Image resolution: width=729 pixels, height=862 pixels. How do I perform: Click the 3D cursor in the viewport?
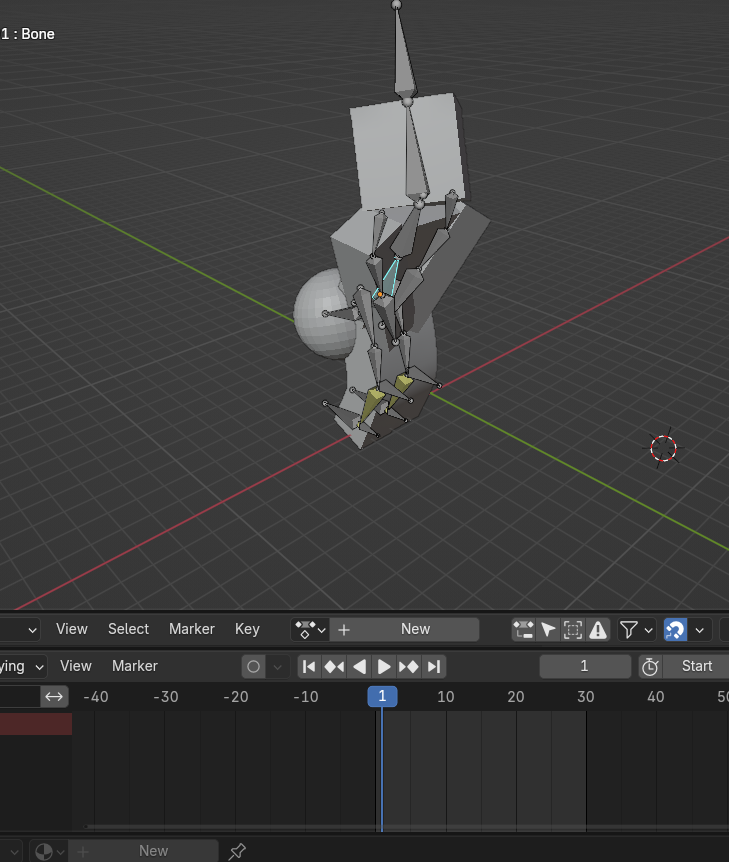[x=663, y=448]
